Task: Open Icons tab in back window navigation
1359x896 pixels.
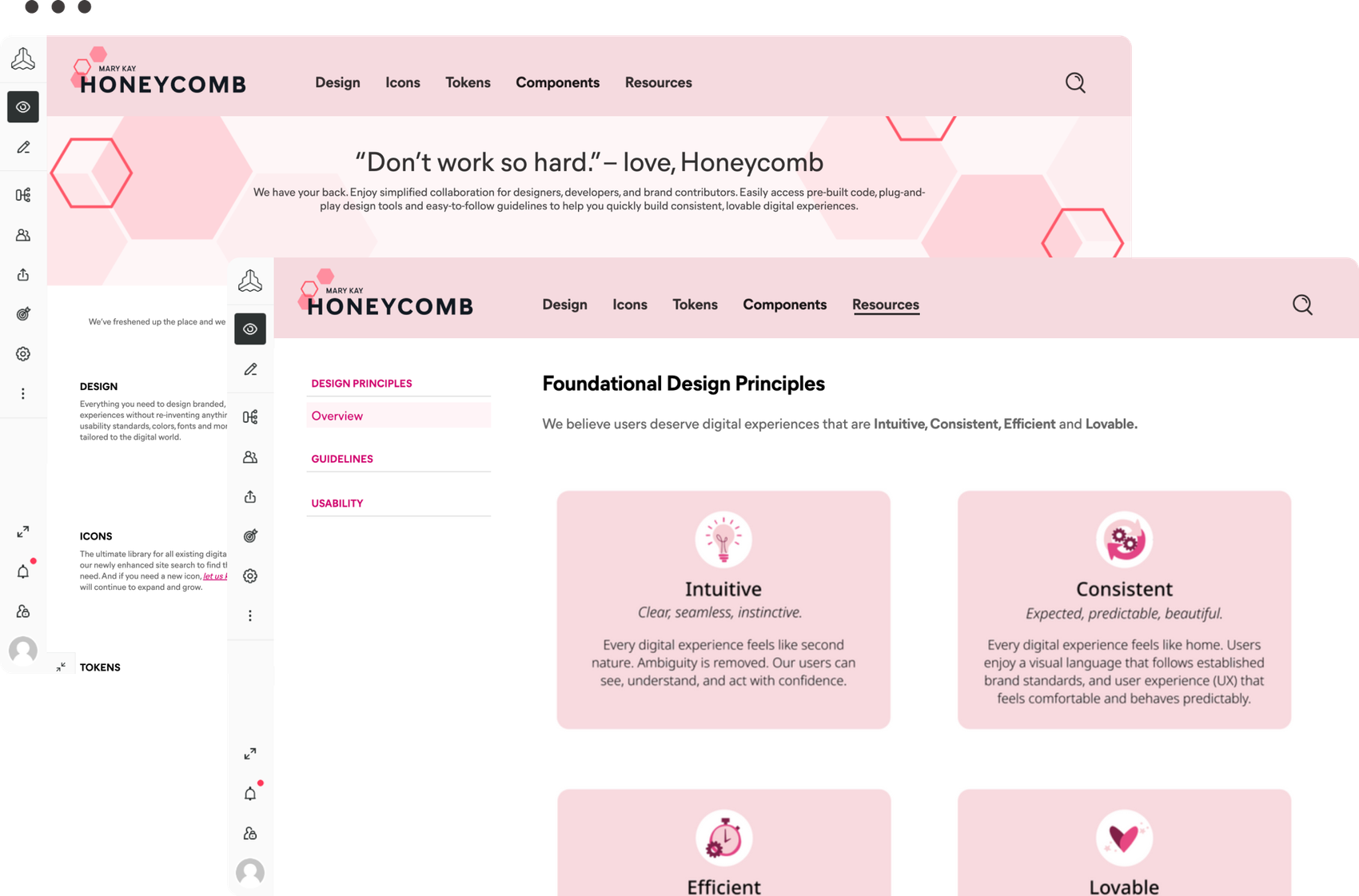Action: 403,82
